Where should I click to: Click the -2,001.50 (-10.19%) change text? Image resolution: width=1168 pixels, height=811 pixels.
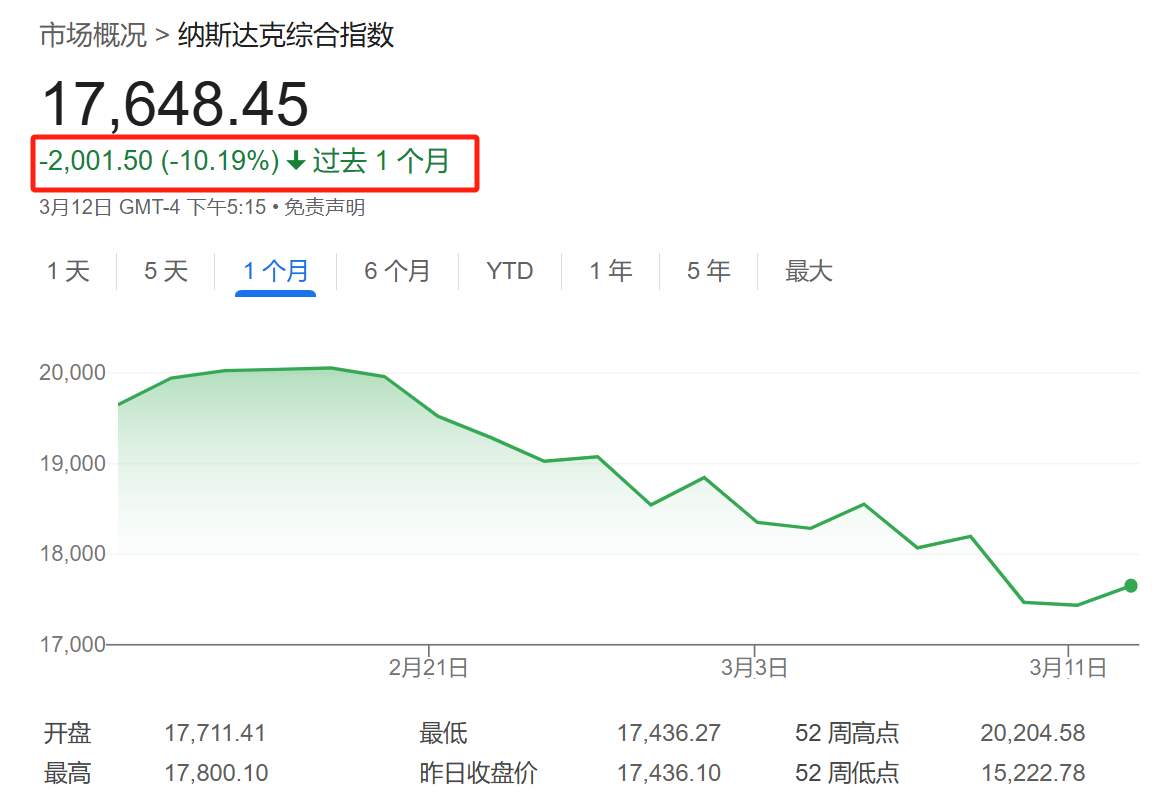click(x=159, y=161)
